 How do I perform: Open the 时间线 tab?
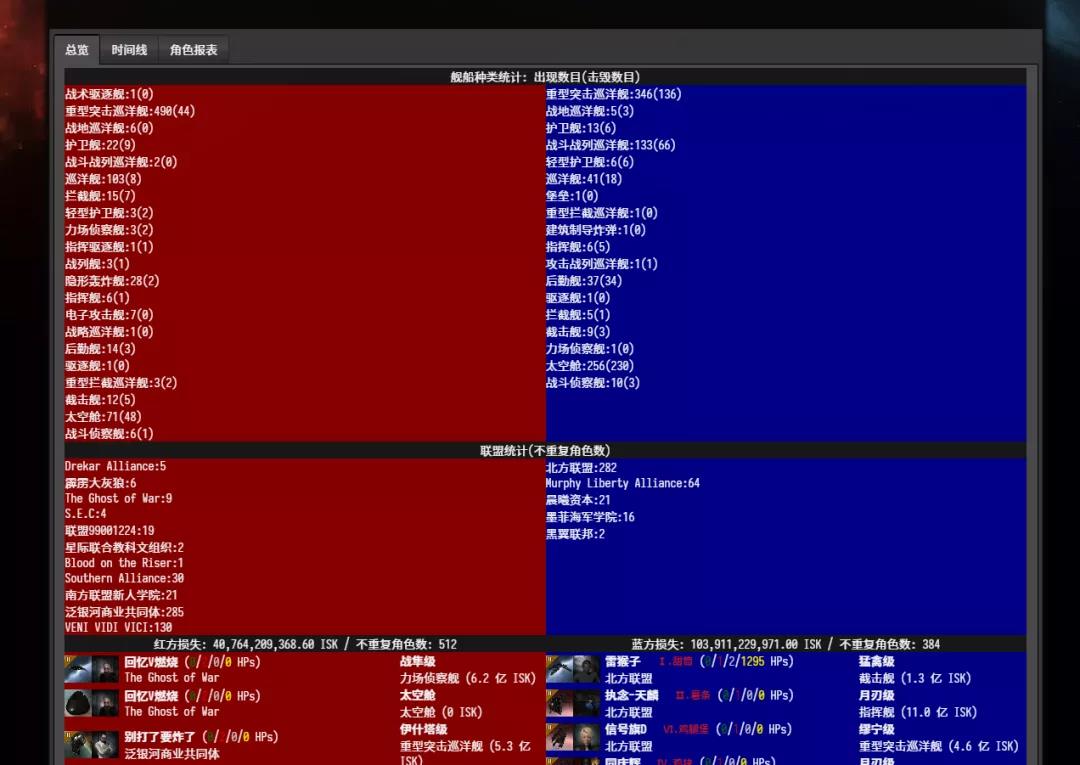click(x=129, y=50)
